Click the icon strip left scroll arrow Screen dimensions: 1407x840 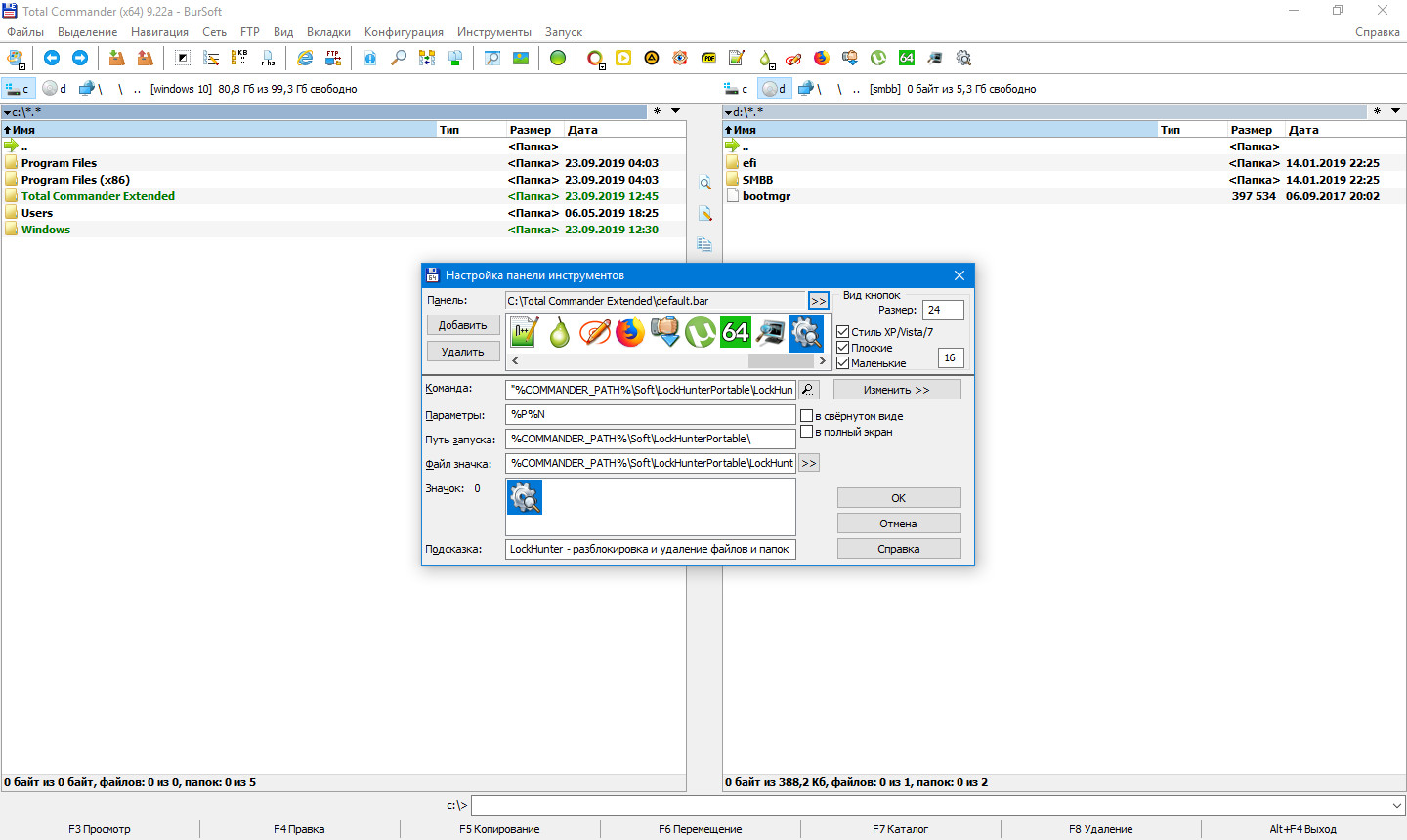515,361
